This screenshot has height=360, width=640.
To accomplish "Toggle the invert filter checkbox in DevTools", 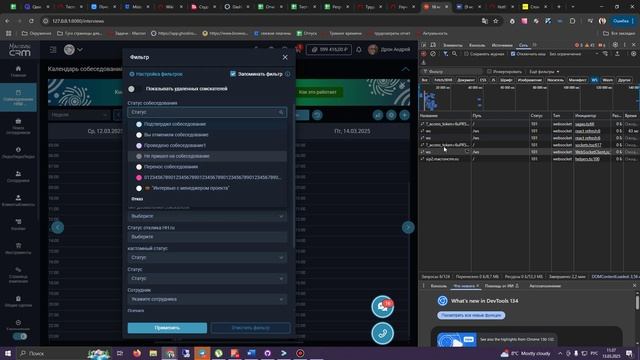I will click(x=489, y=71).
